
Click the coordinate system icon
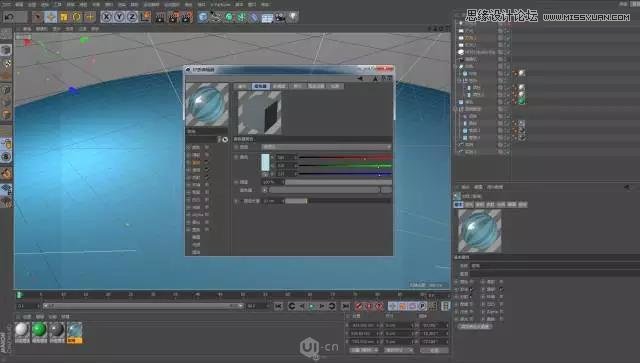coord(145,17)
